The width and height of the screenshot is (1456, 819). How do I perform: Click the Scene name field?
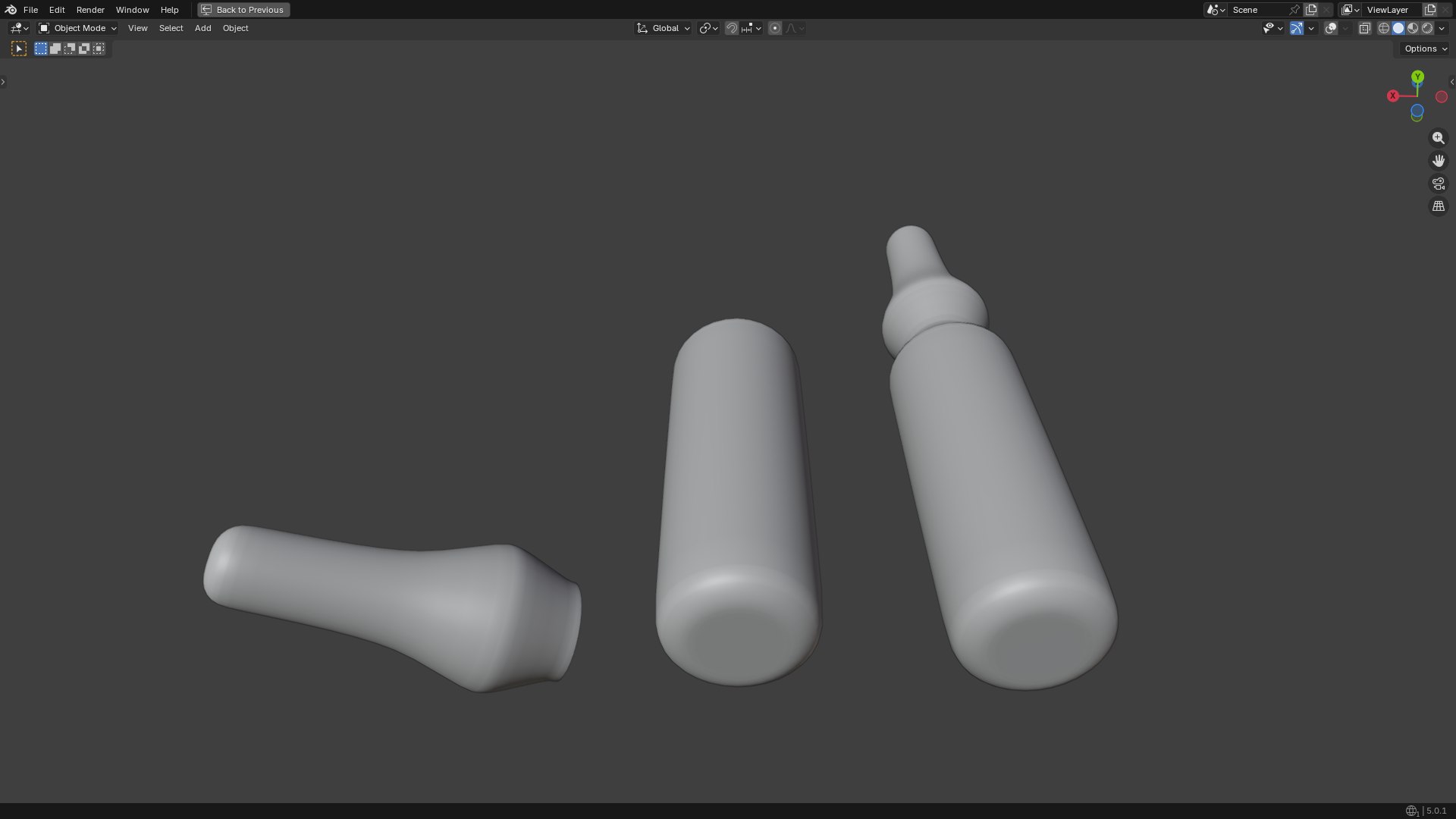pyautogui.click(x=1257, y=10)
